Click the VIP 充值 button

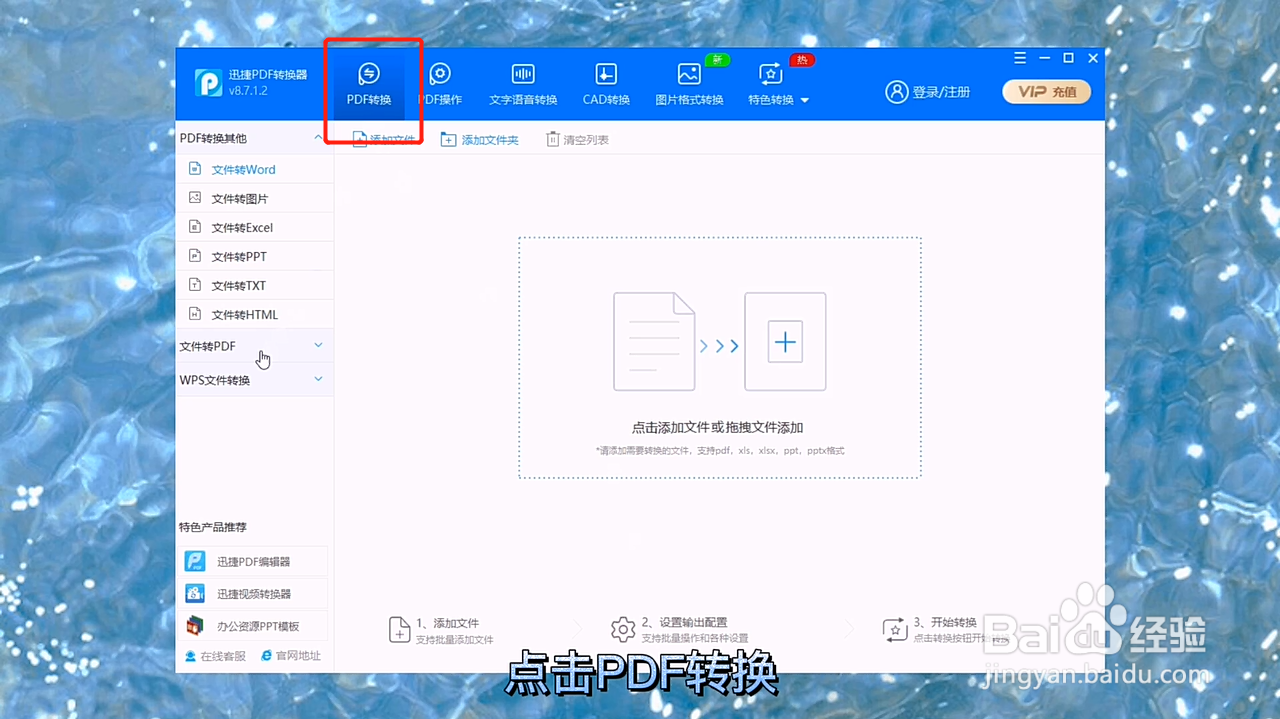1047,92
